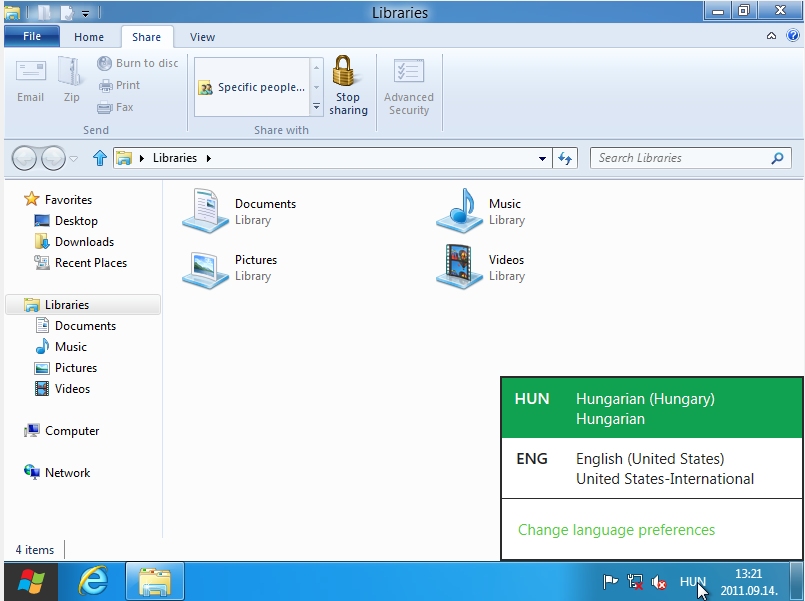Screen dimensions: 805x601
Task: Click the Email button in Send group
Action: coord(30,81)
